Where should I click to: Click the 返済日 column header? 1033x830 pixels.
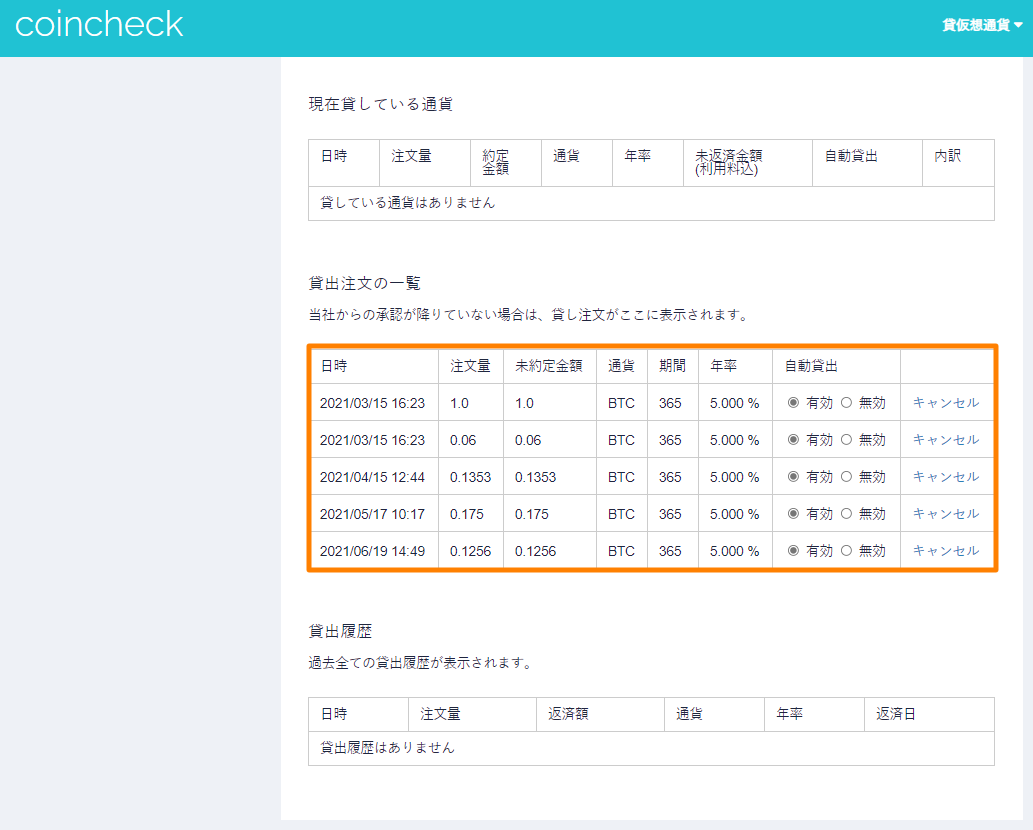(x=895, y=713)
